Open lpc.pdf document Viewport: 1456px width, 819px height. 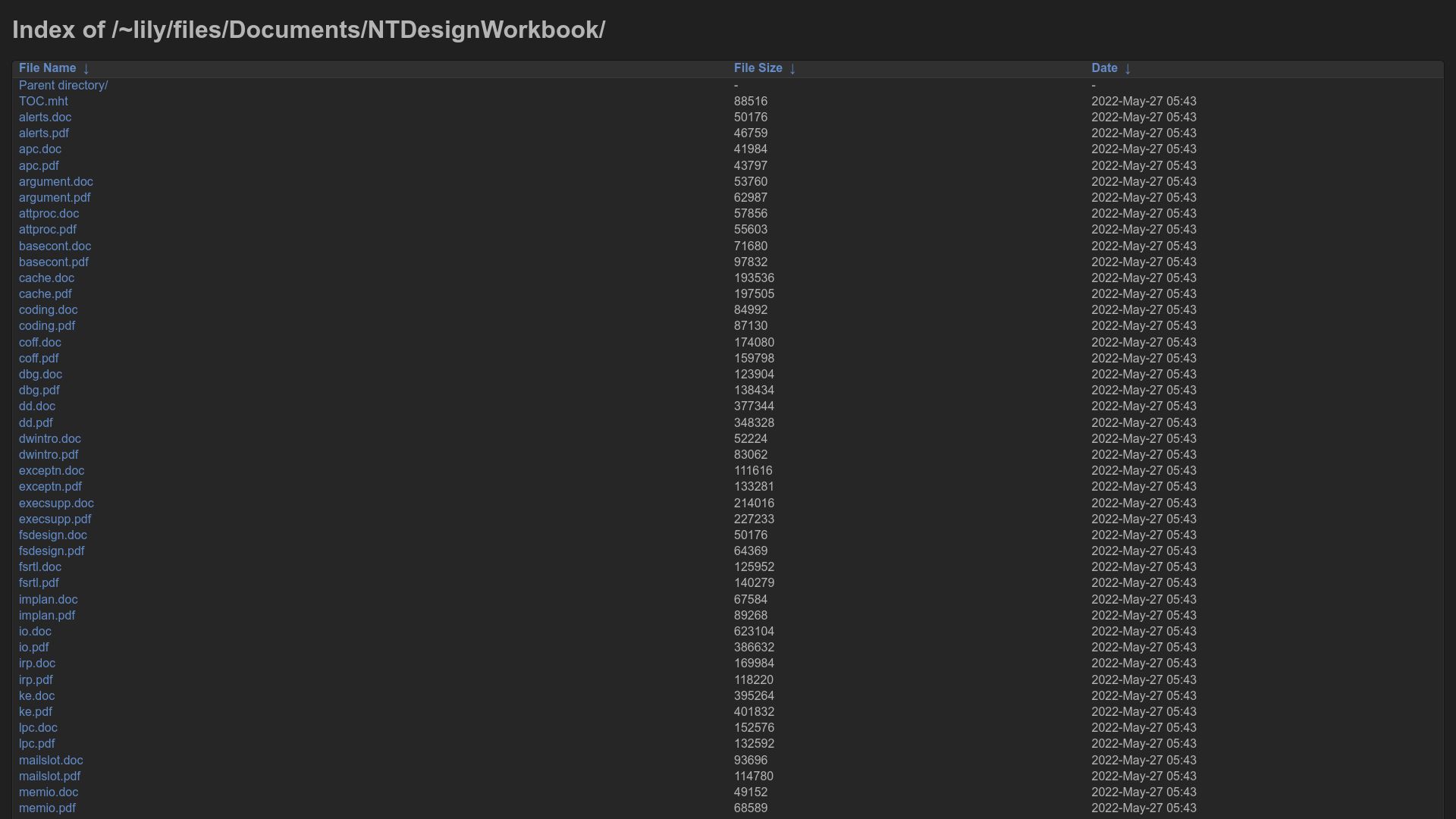coord(37,744)
